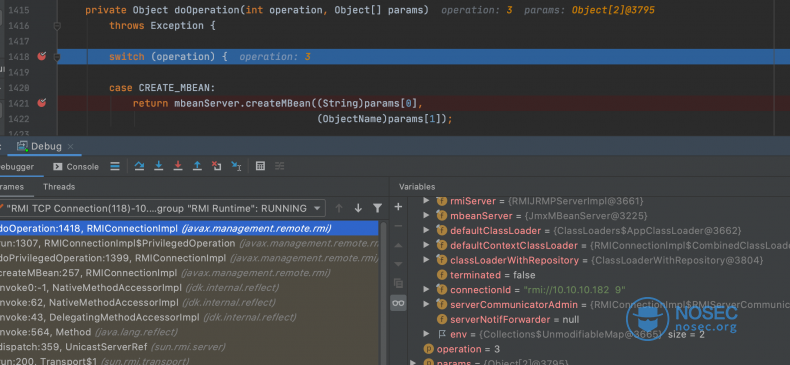The height and width of the screenshot is (365, 790).
Task: Expand the env map variable node
Action: pyautogui.click(x=426, y=334)
